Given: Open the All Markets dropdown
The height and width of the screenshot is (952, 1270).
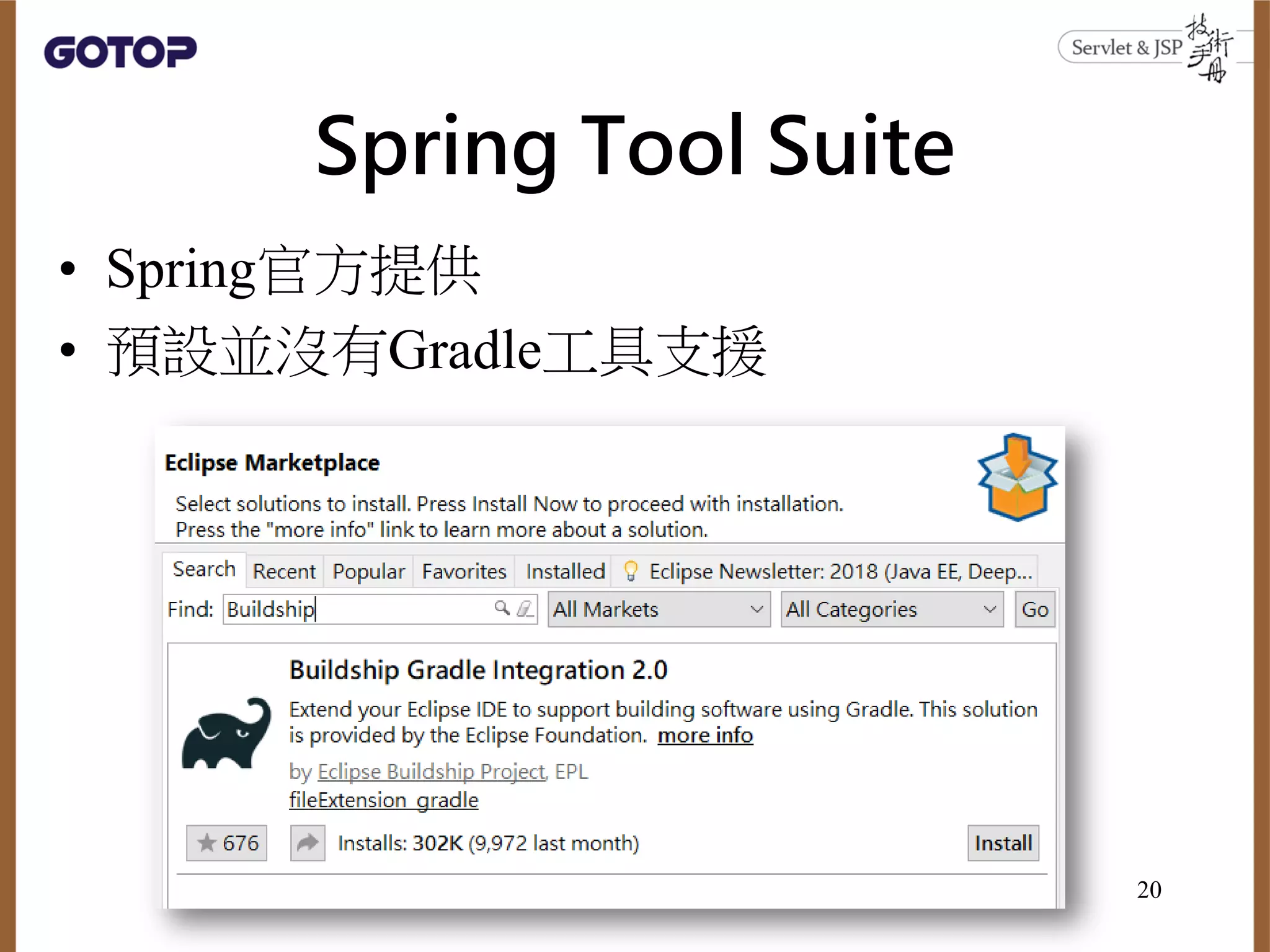Looking at the screenshot, I should click(x=659, y=609).
